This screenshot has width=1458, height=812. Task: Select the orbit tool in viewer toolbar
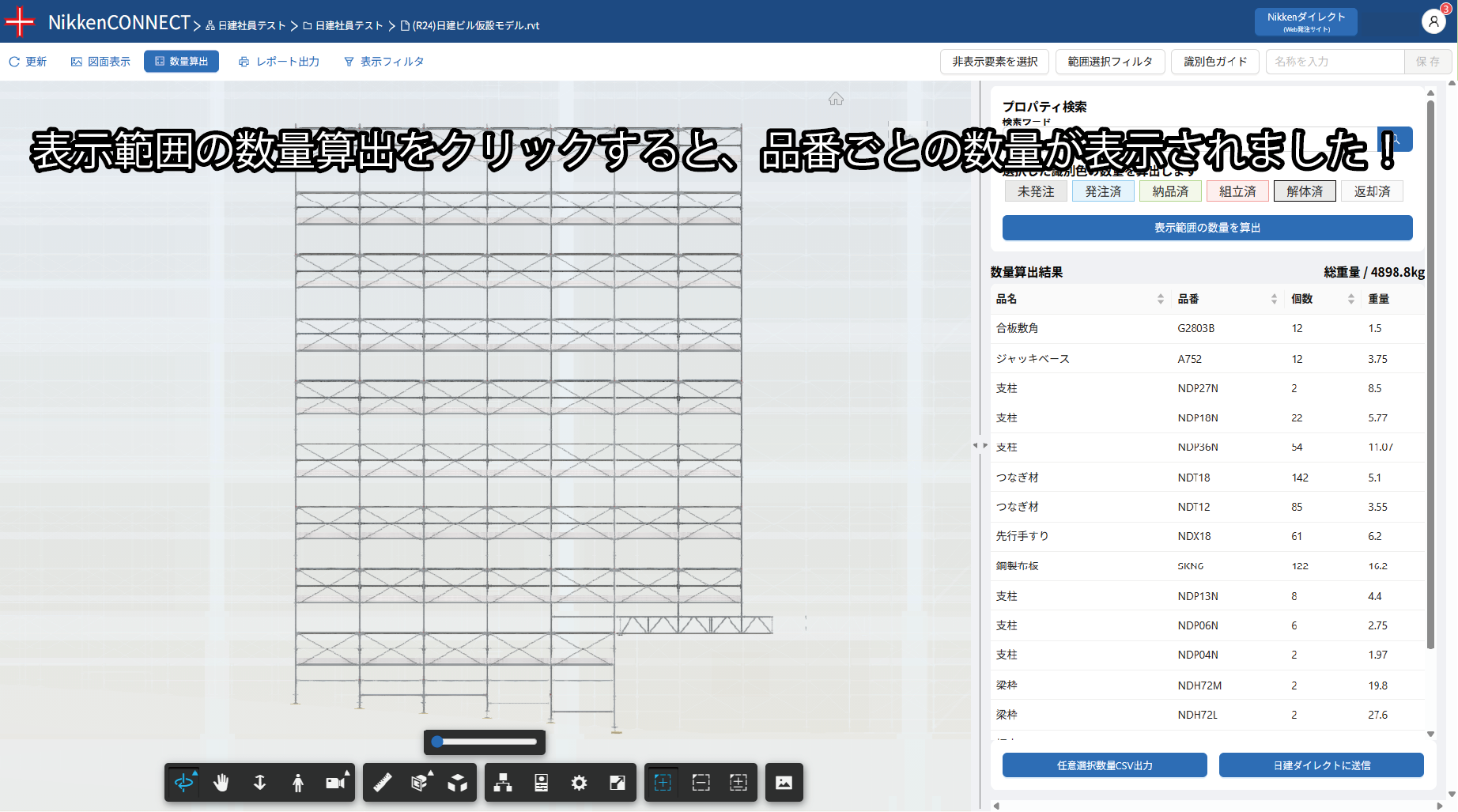pos(183,783)
